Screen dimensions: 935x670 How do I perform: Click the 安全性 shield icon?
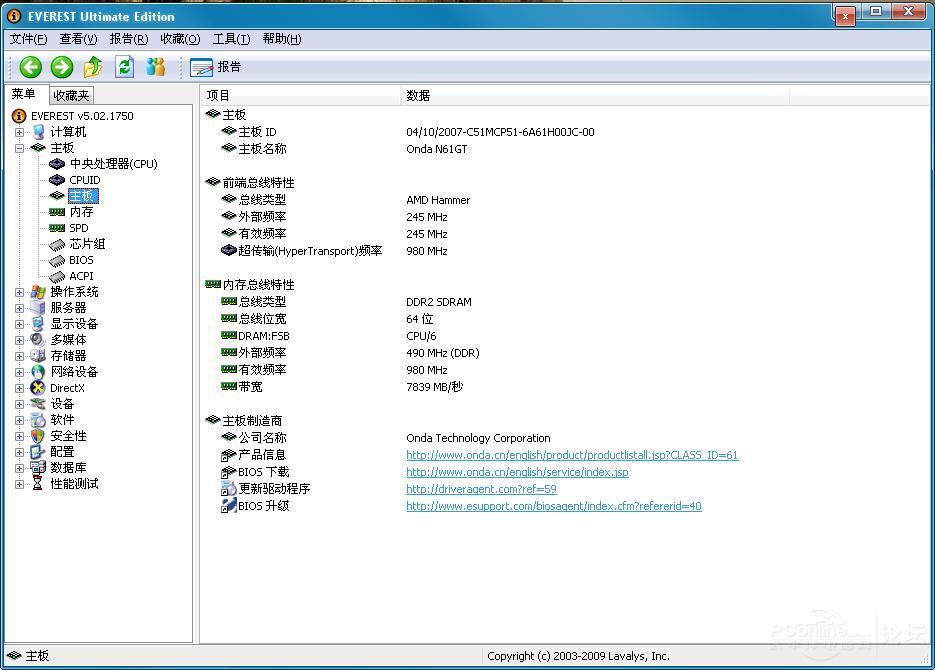pos(38,436)
